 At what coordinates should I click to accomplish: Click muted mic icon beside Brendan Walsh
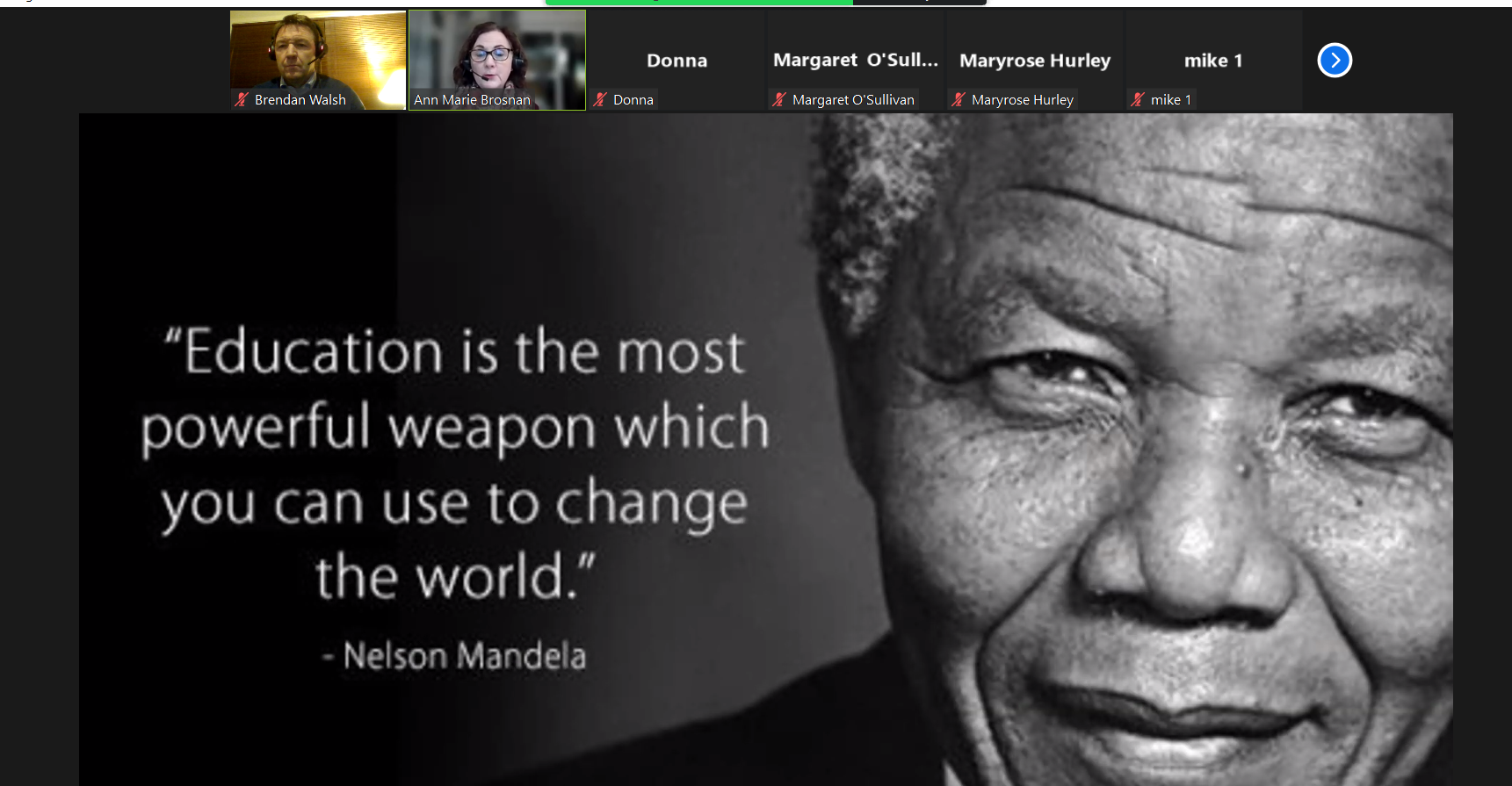[x=242, y=100]
